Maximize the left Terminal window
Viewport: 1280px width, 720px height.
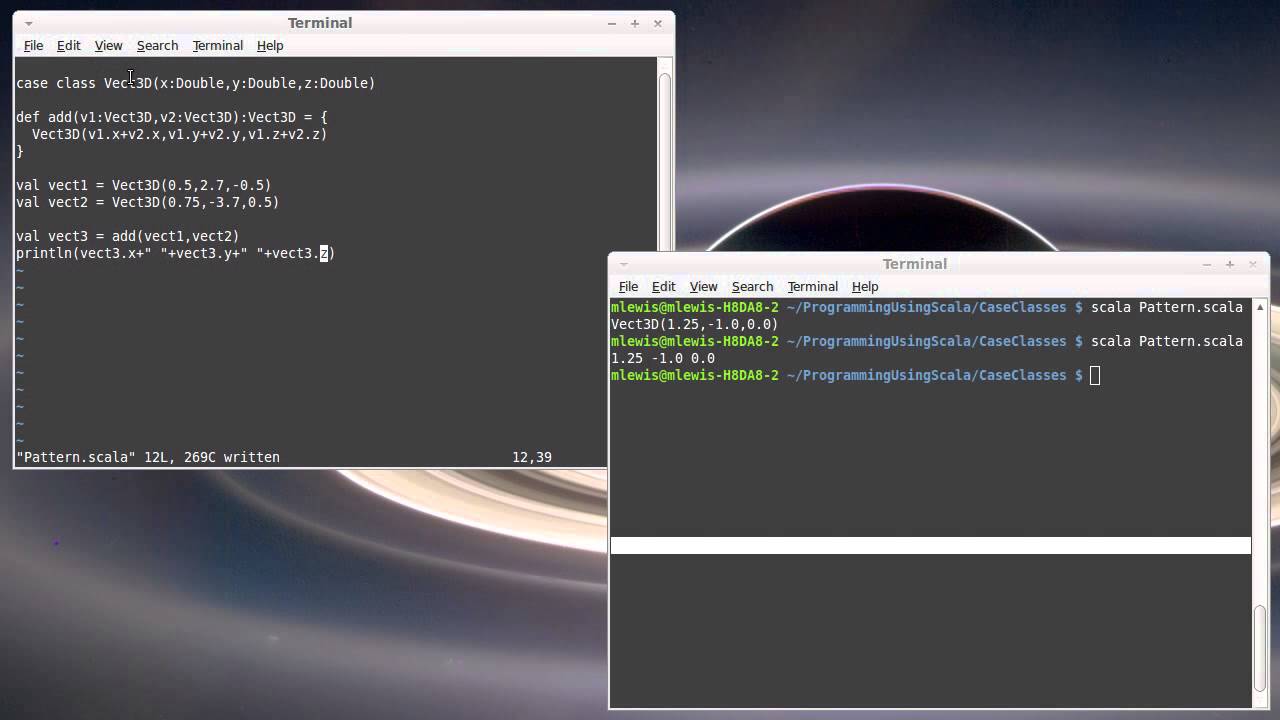click(635, 23)
